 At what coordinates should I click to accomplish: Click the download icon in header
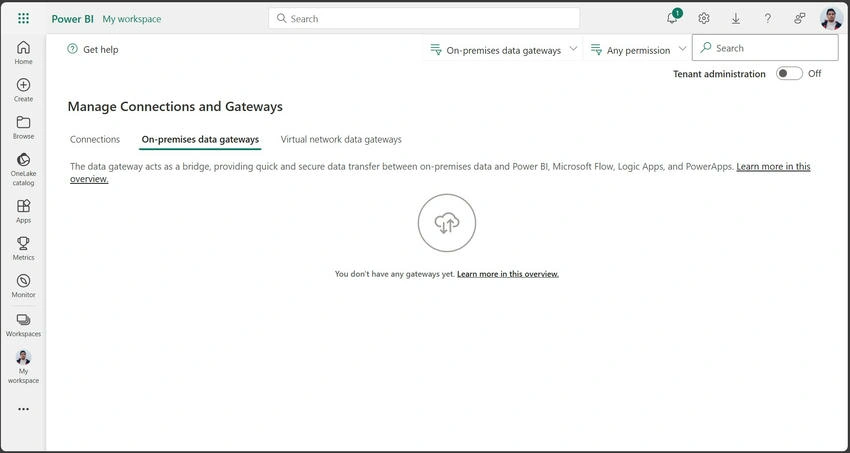pos(736,18)
